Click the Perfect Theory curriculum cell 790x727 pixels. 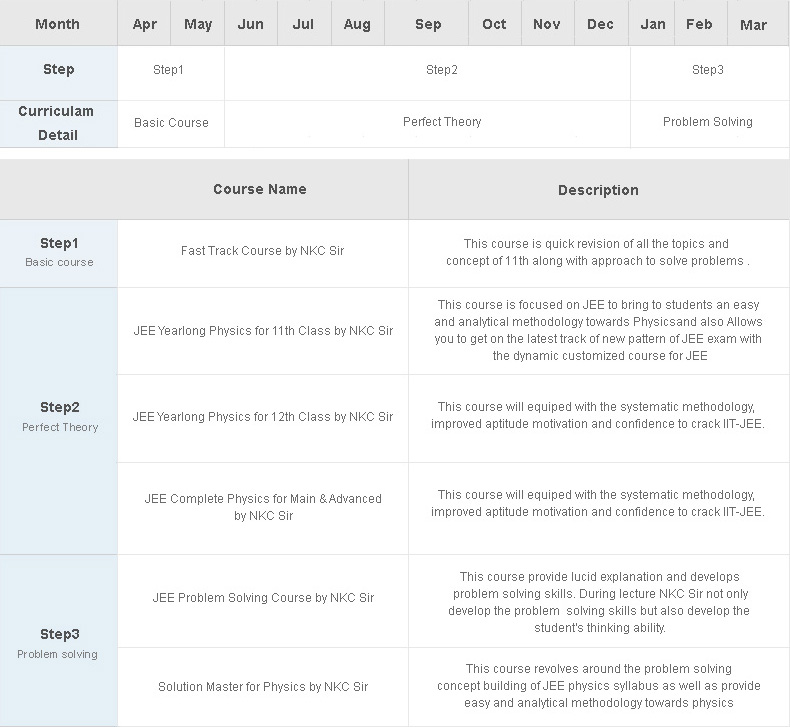[427, 123]
